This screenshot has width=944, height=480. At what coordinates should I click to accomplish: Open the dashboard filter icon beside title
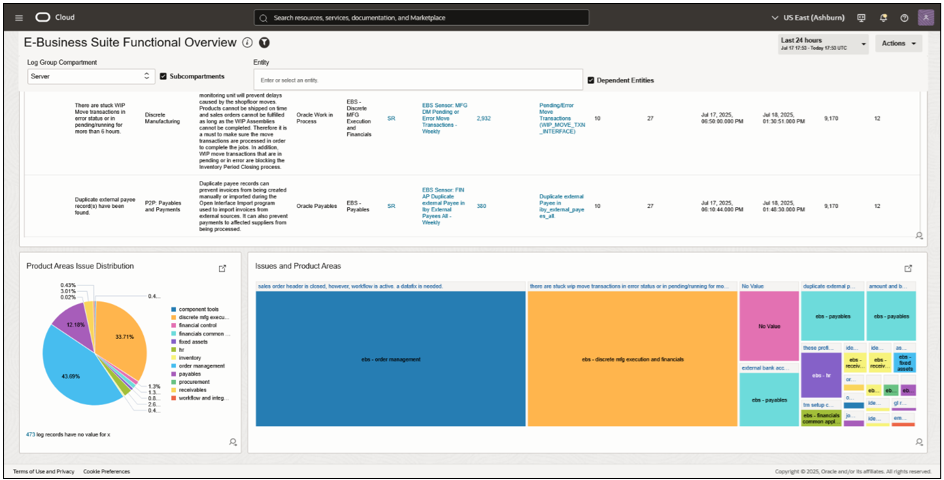click(264, 43)
